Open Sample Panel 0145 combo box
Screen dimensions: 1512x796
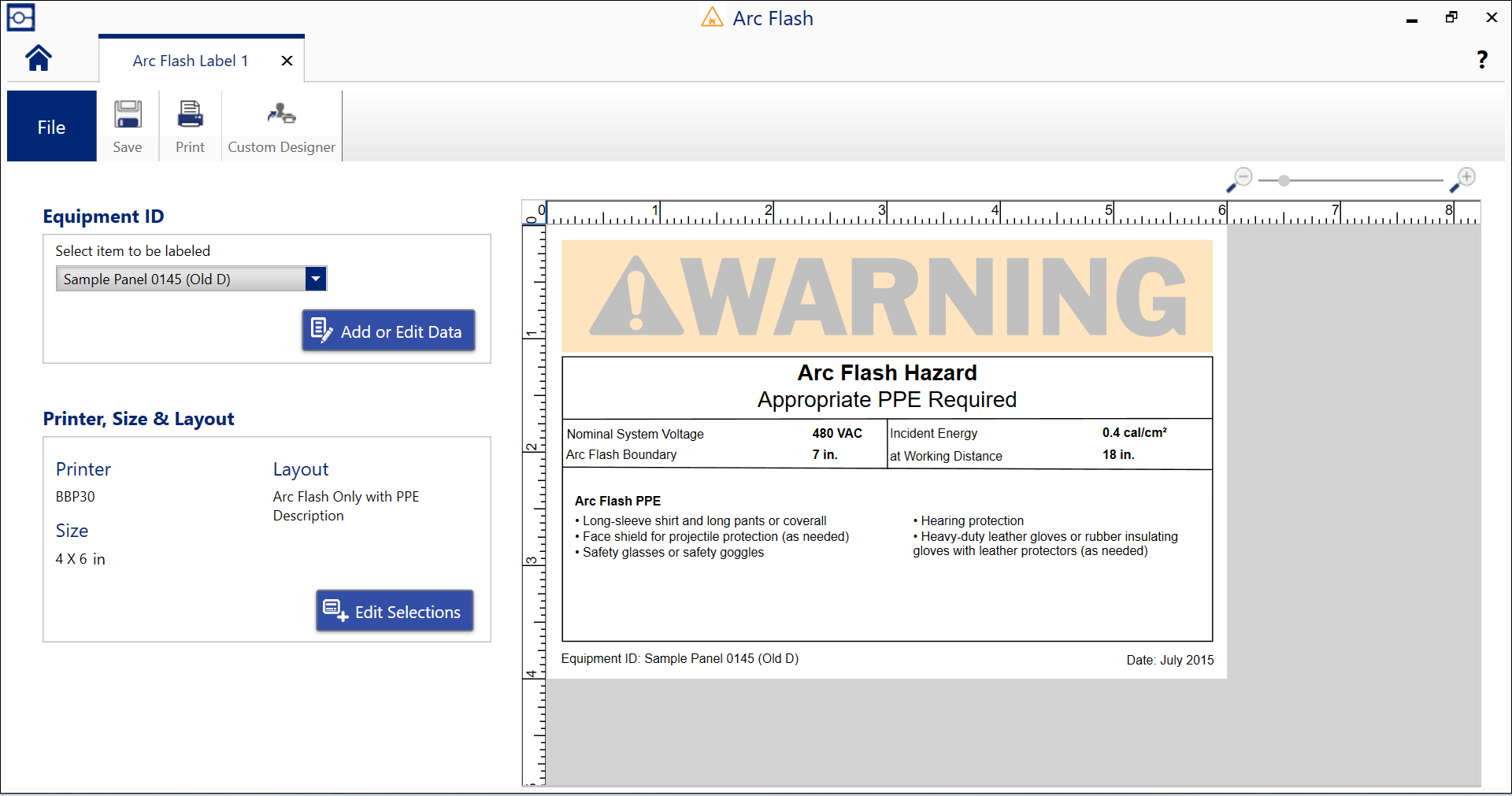[181, 279]
